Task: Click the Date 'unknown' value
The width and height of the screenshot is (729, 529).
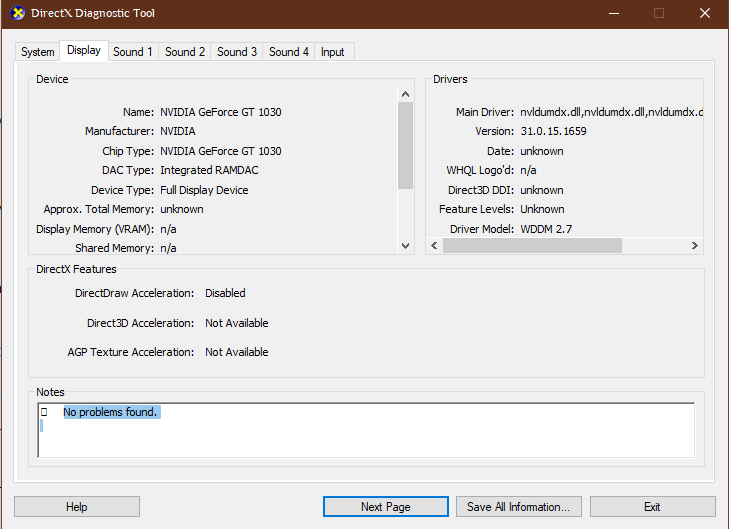Action: 542,151
